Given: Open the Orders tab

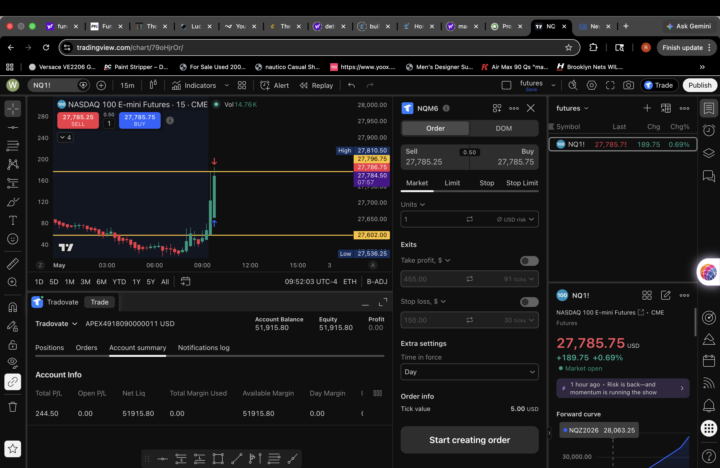Looking at the screenshot, I should pos(86,348).
